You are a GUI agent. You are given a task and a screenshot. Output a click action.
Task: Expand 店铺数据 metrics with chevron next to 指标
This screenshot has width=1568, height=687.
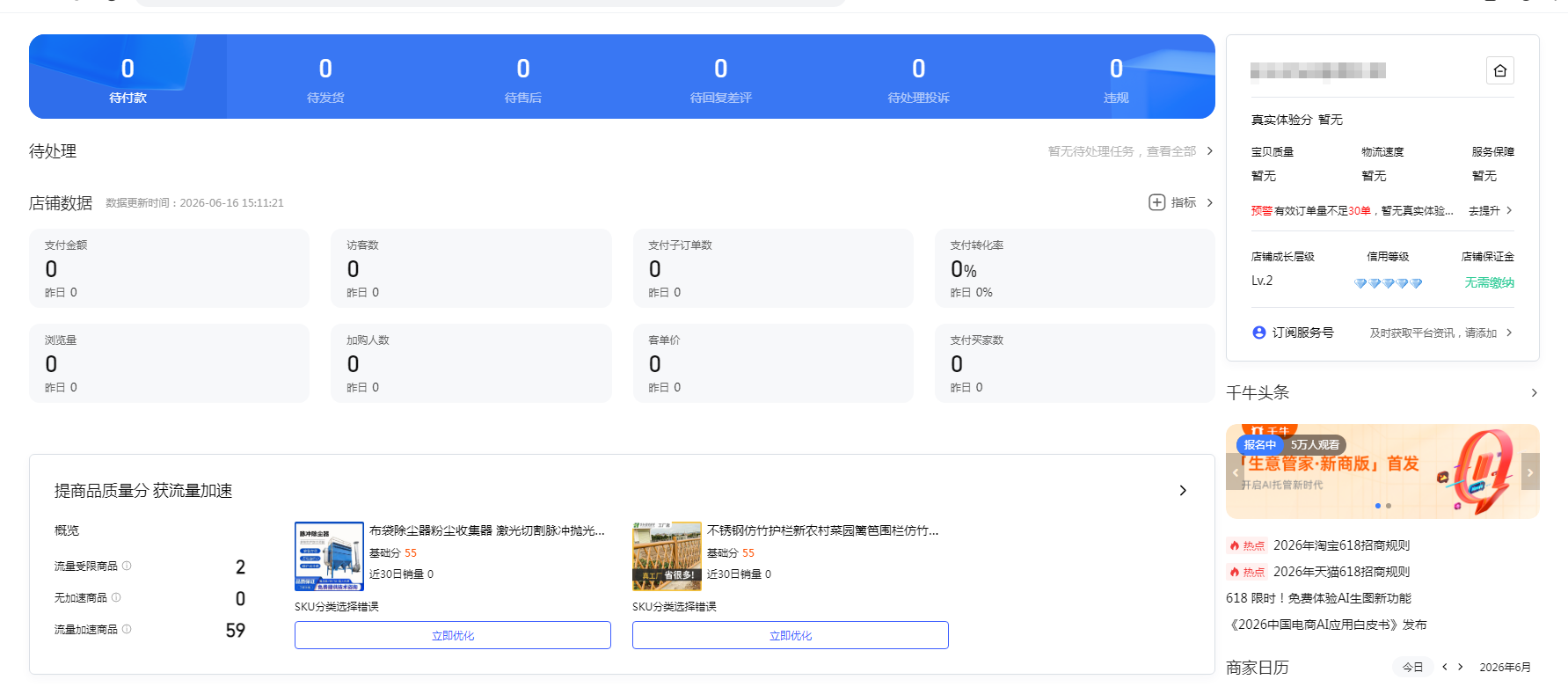pyautogui.click(x=1210, y=202)
